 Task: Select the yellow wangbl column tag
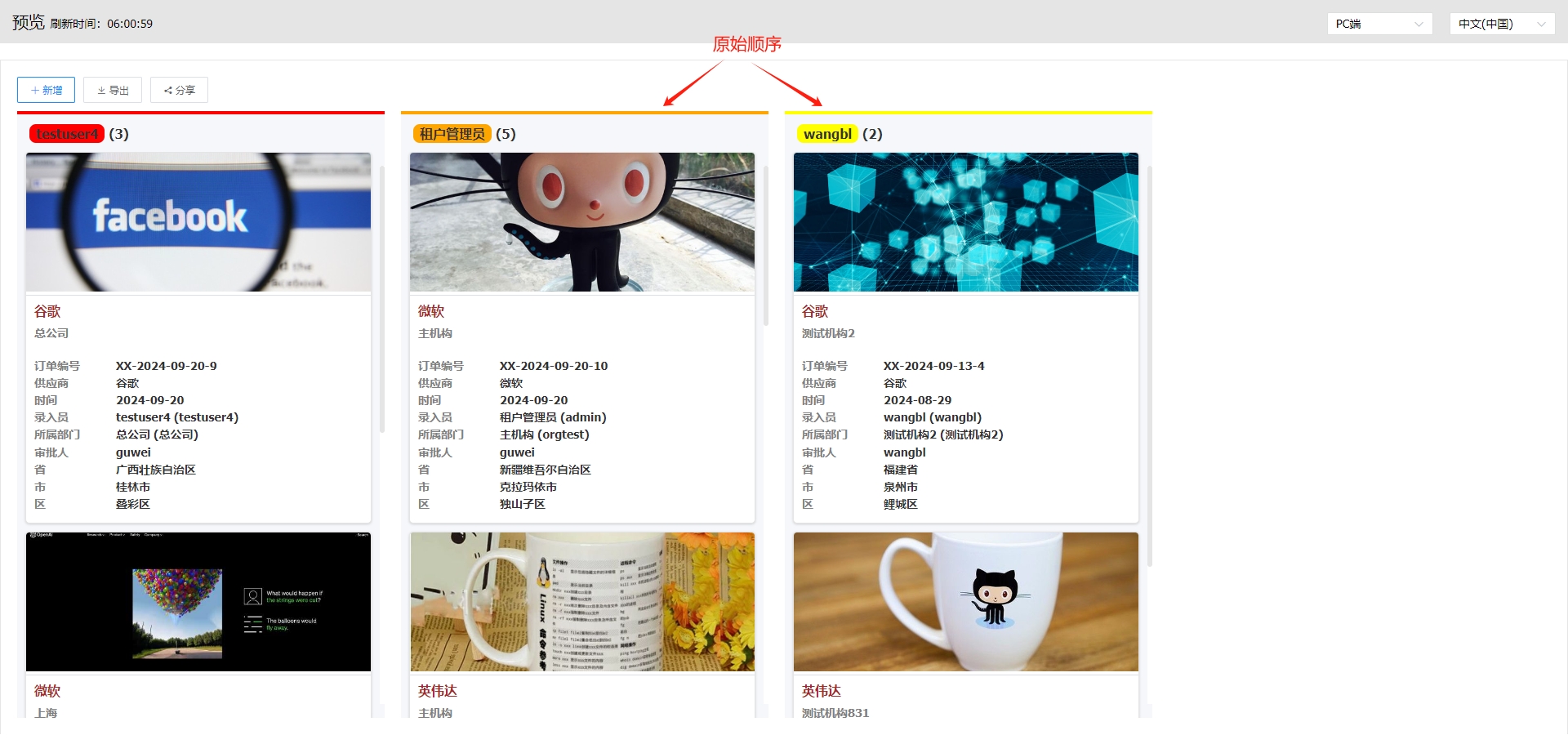pos(827,134)
